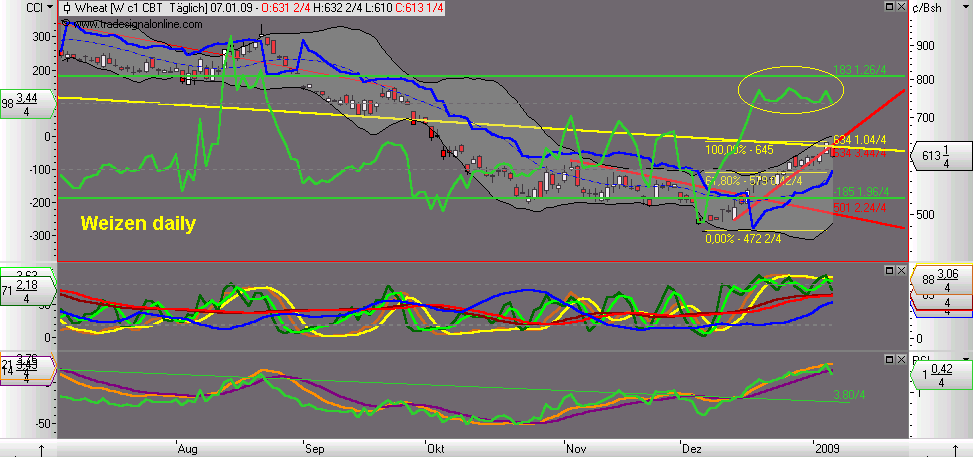Click the 'Dez' month on time axis

693,447
